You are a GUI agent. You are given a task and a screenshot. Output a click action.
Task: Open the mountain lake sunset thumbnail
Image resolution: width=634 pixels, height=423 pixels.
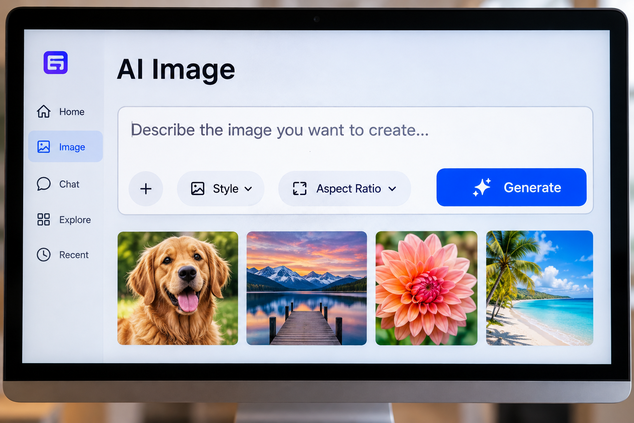(x=306, y=288)
